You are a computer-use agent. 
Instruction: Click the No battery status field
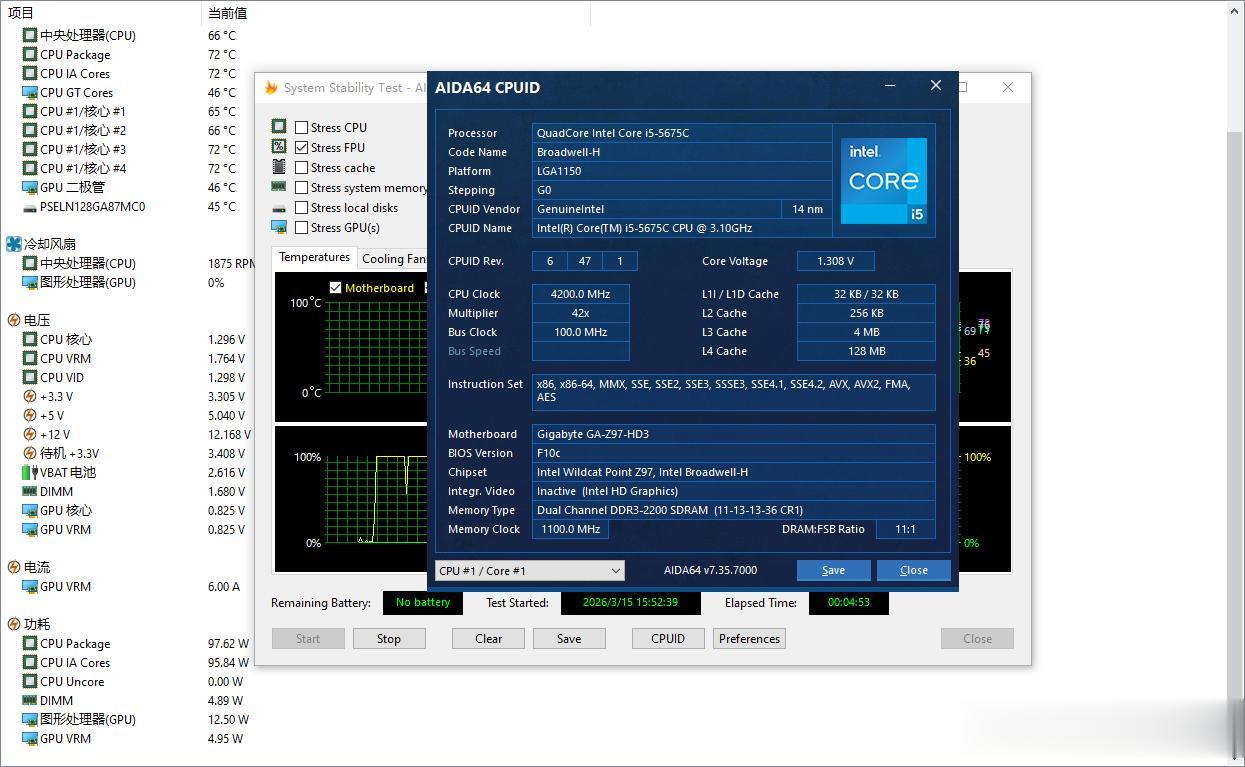tap(423, 602)
